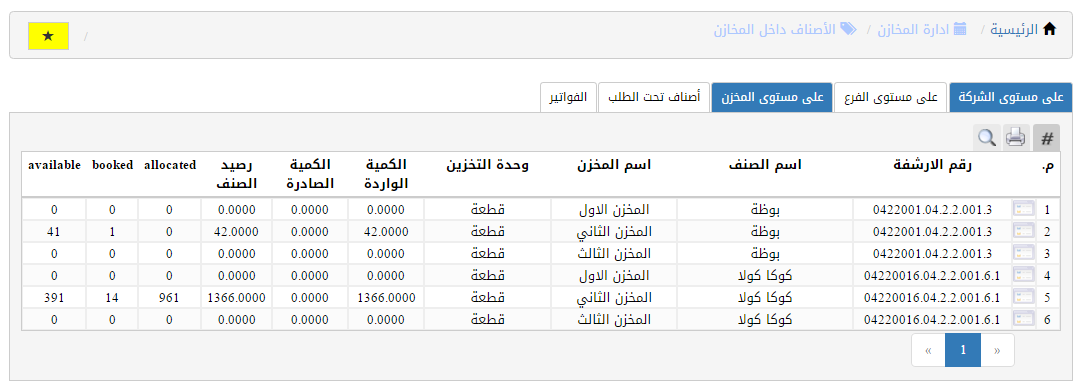Viewport: 1091px width, 386px height.
Task: Sort by the اسم الصنف column header
Action: click(x=764, y=165)
